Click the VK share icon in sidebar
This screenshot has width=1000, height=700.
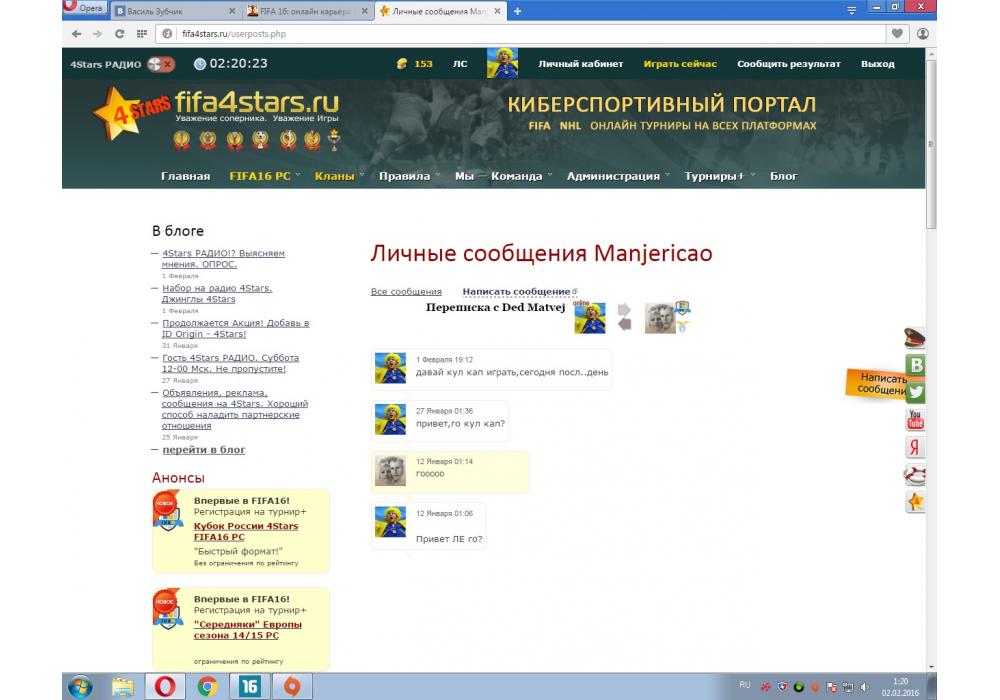tap(915, 366)
